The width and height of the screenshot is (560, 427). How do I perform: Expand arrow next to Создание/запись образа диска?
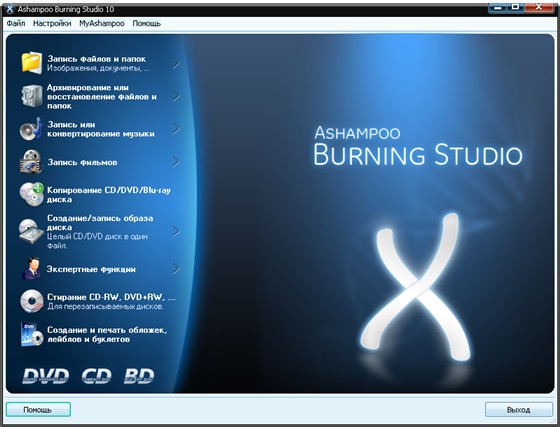pos(176,232)
